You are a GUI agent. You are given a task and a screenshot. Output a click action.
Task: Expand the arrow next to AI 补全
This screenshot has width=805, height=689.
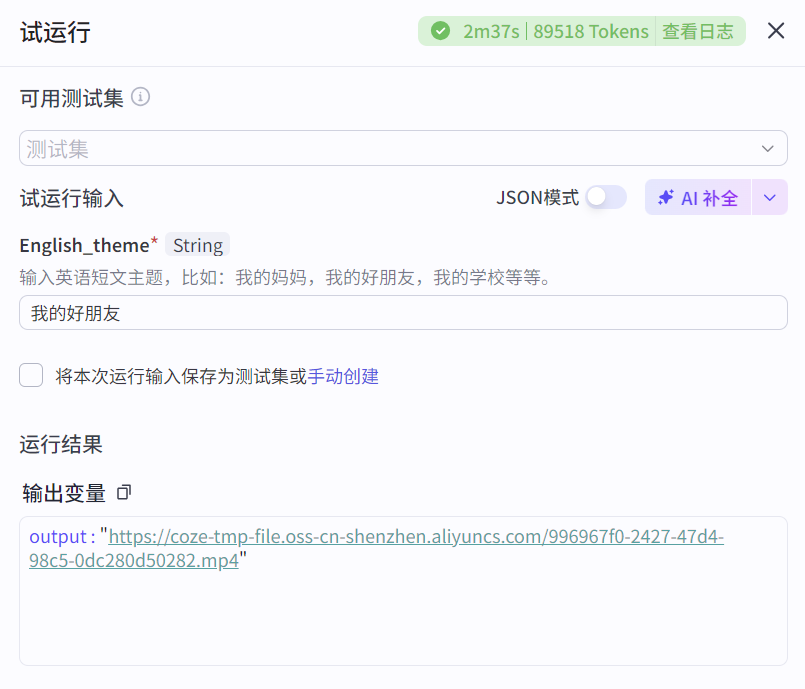[x=769, y=197]
